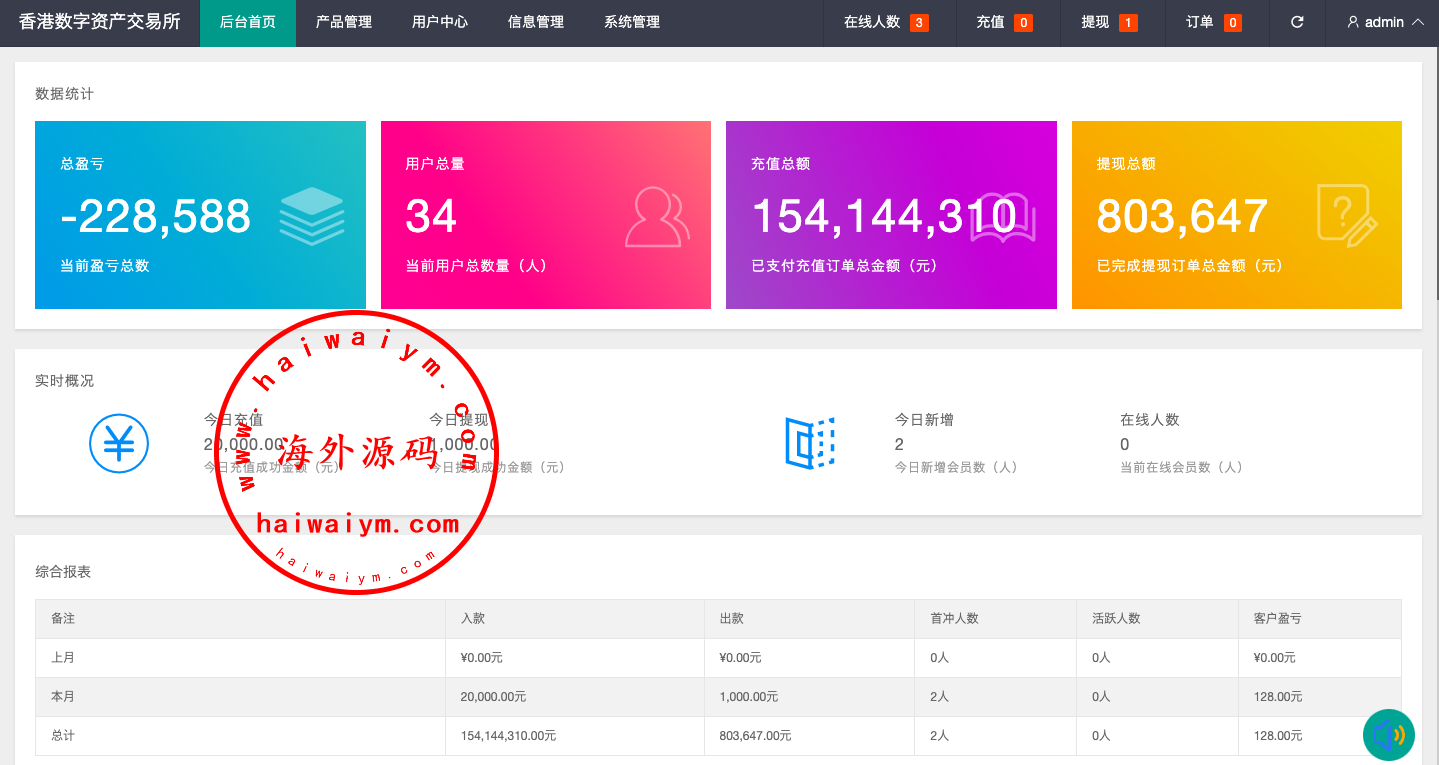Click the question note icon on 提现总额 card
The image size is (1439, 765).
(1346, 215)
